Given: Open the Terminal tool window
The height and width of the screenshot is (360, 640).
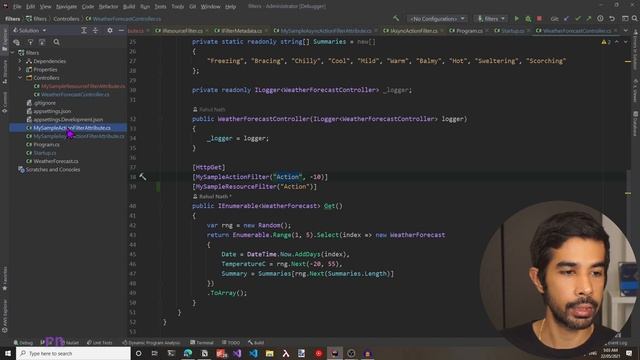Looking at the screenshot, I should (x=202, y=342).
